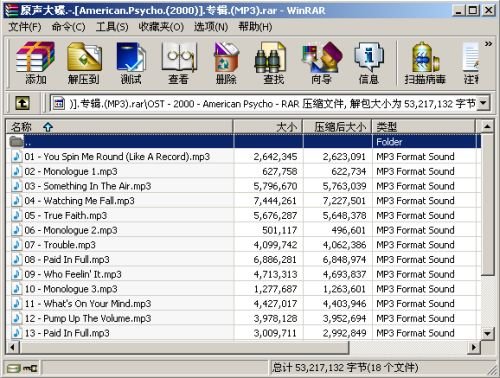Select '13 - Paid In Full.mp3' file

pyautogui.click(x=243, y=333)
